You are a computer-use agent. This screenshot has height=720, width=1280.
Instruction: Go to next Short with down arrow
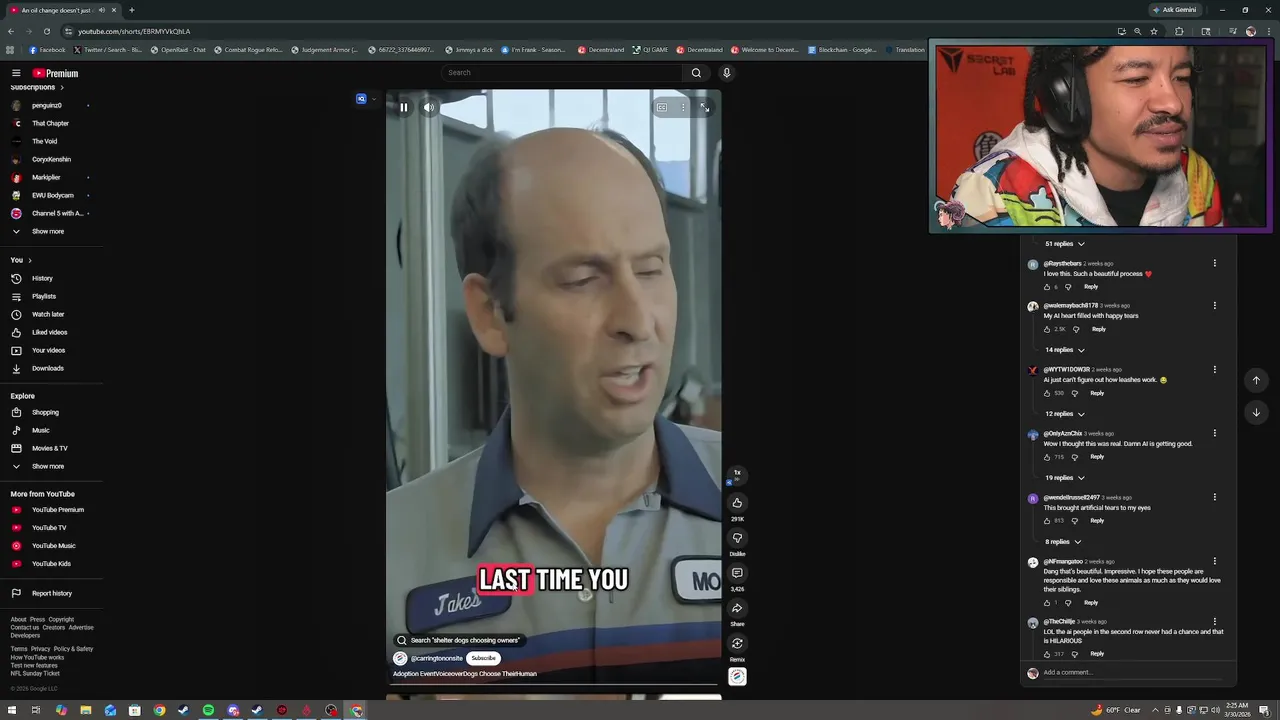(x=1256, y=412)
